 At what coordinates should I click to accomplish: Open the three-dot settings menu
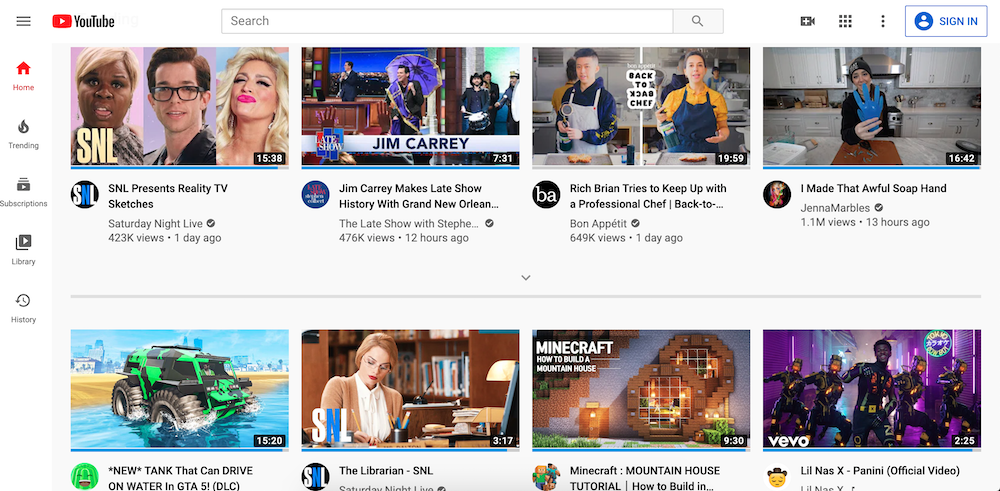tap(883, 21)
